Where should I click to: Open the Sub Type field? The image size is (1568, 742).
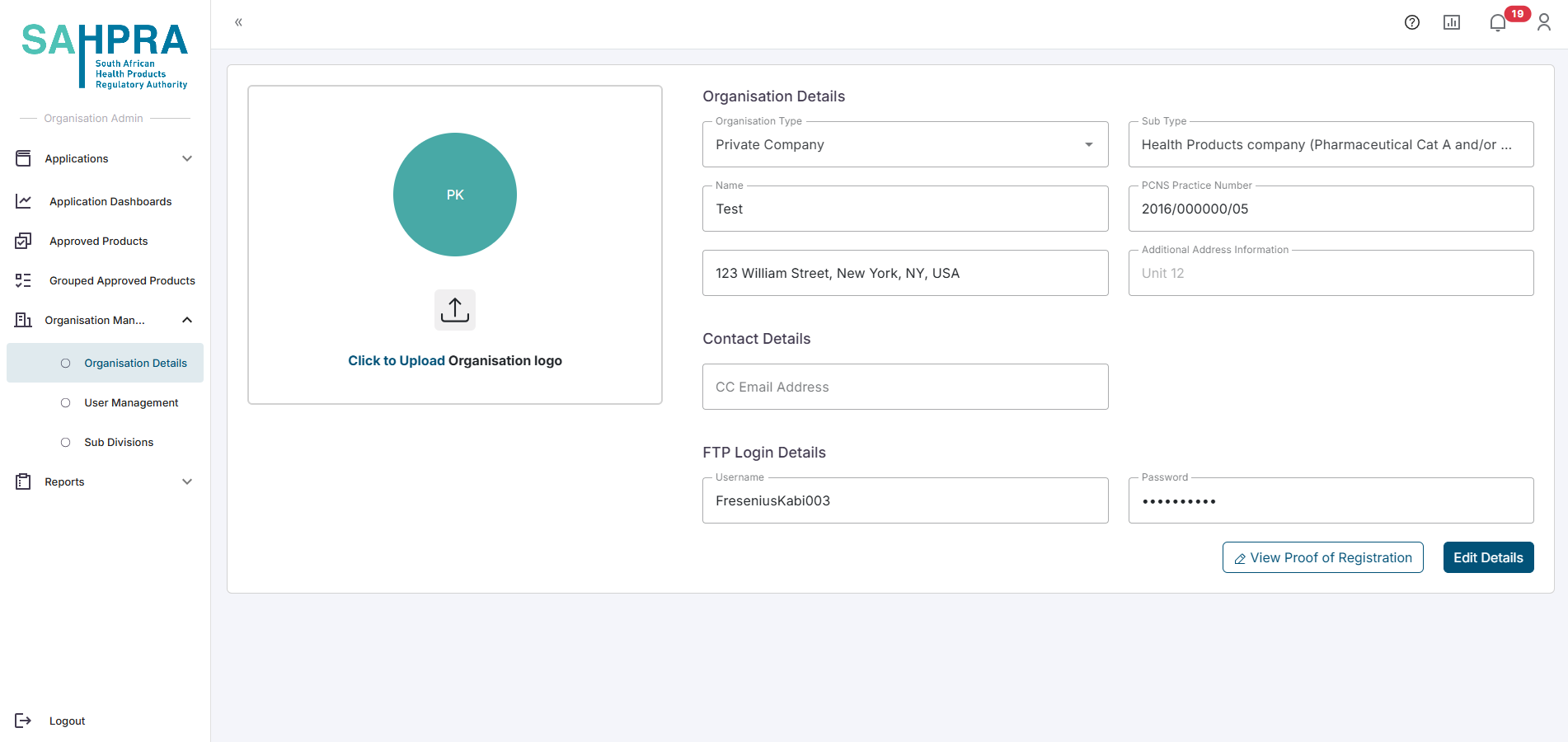click(1331, 144)
